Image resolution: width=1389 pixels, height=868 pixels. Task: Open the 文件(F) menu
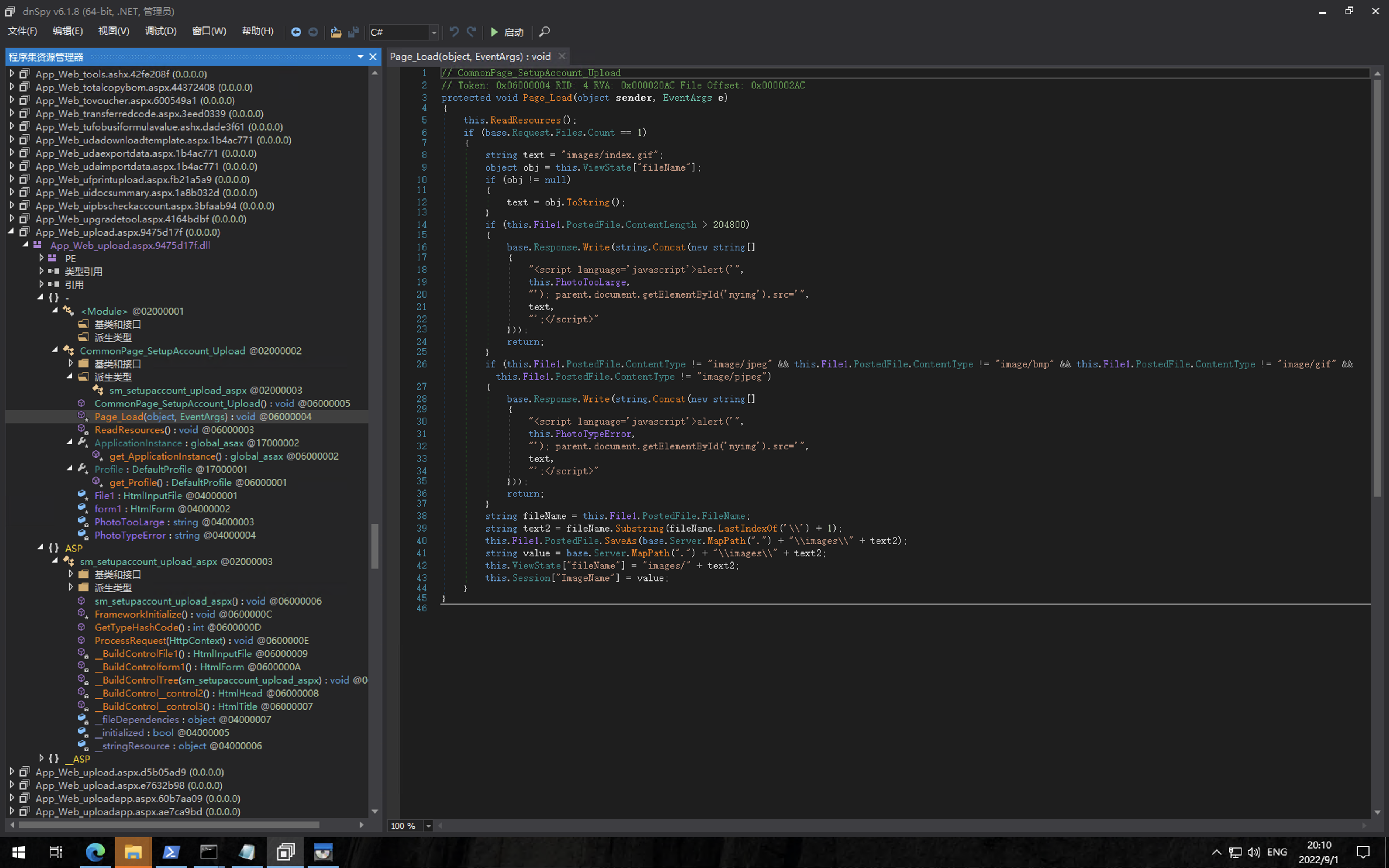(22, 31)
